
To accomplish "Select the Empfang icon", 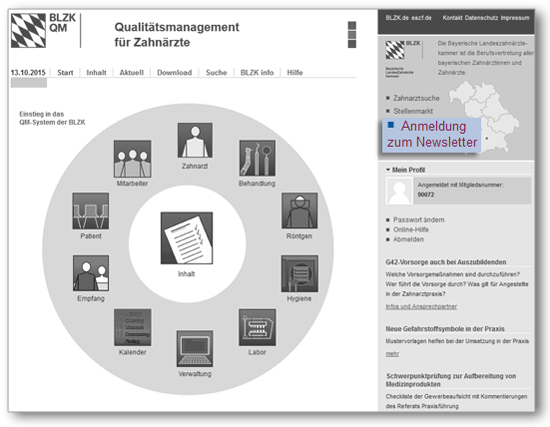I will [x=91, y=273].
